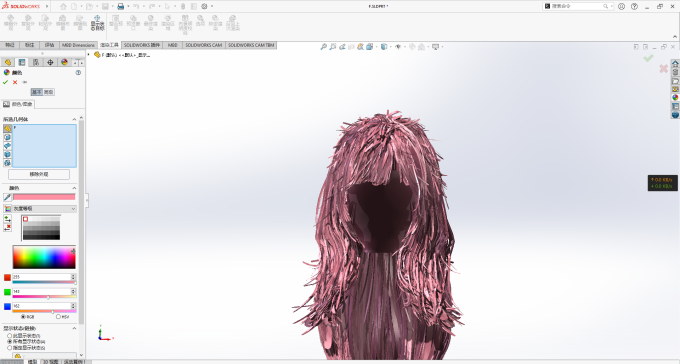This screenshot has width=680, height=364.
Task: Switch to the SOLIDWORKS add-ins tab
Action: pos(142,45)
